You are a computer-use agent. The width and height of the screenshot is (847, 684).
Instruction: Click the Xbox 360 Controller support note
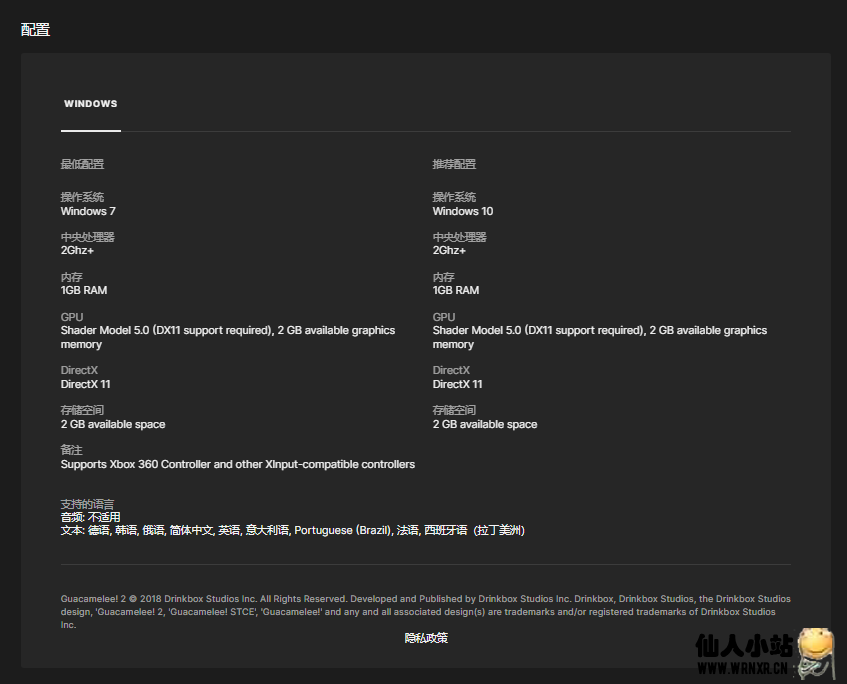tap(237, 464)
